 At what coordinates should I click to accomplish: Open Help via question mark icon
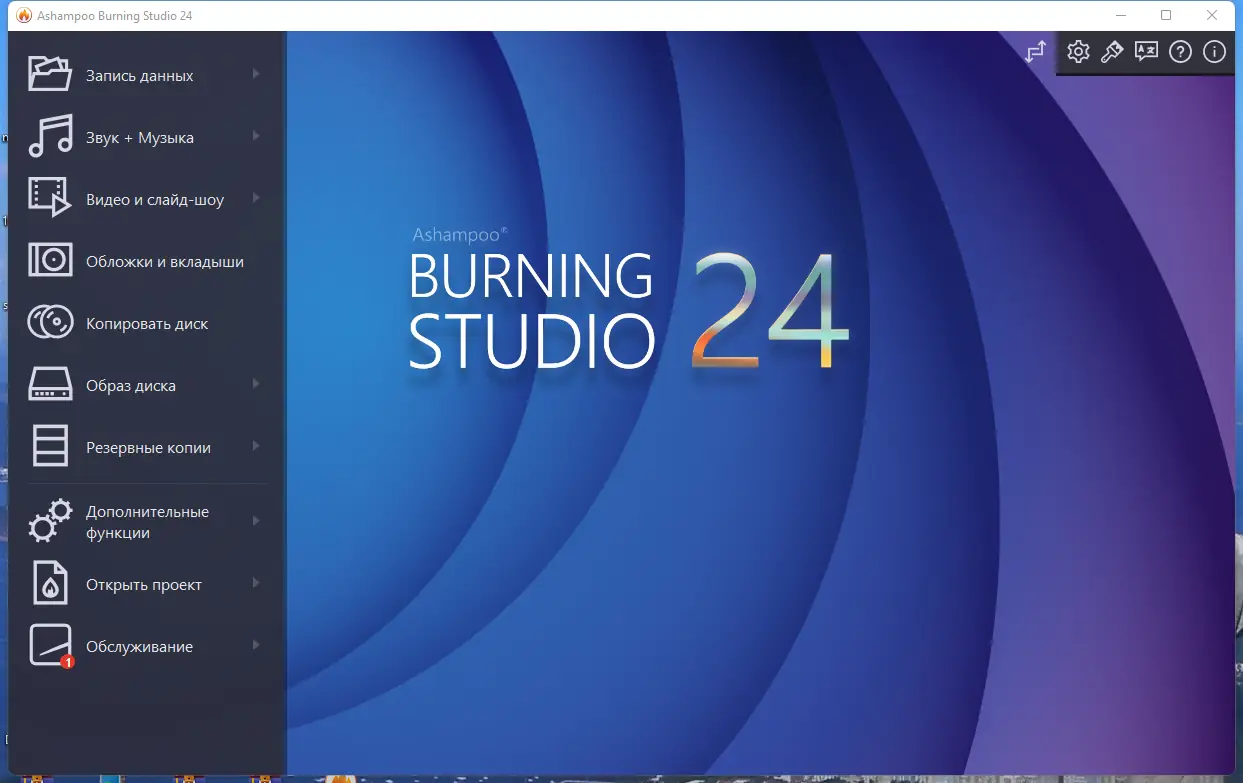(1180, 51)
